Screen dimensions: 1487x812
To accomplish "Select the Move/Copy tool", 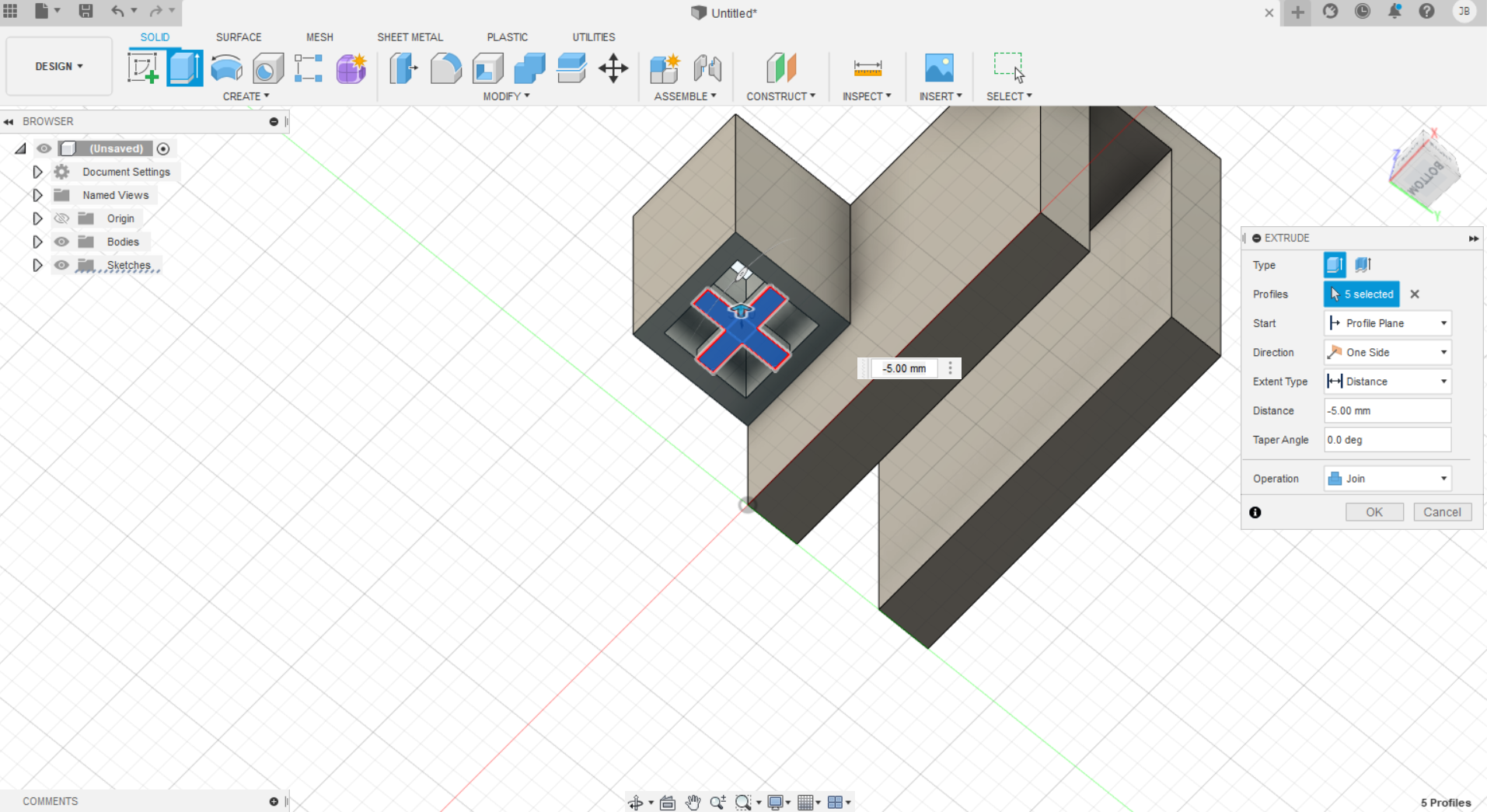I will tap(613, 68).
